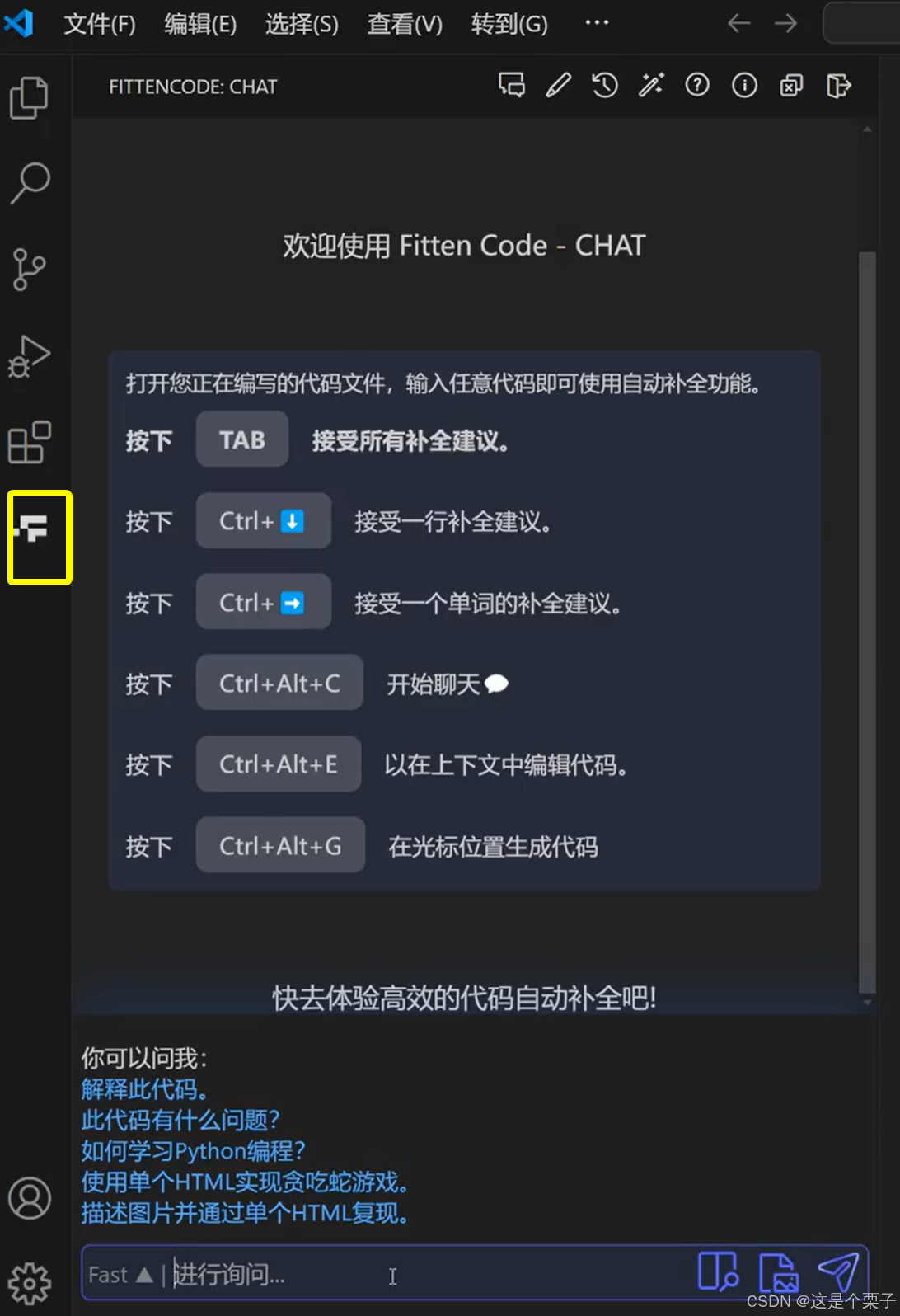Click the 进行询问 chat input field
Image resolution: width=900 pixels, height=1316 pixels.
429,1275
